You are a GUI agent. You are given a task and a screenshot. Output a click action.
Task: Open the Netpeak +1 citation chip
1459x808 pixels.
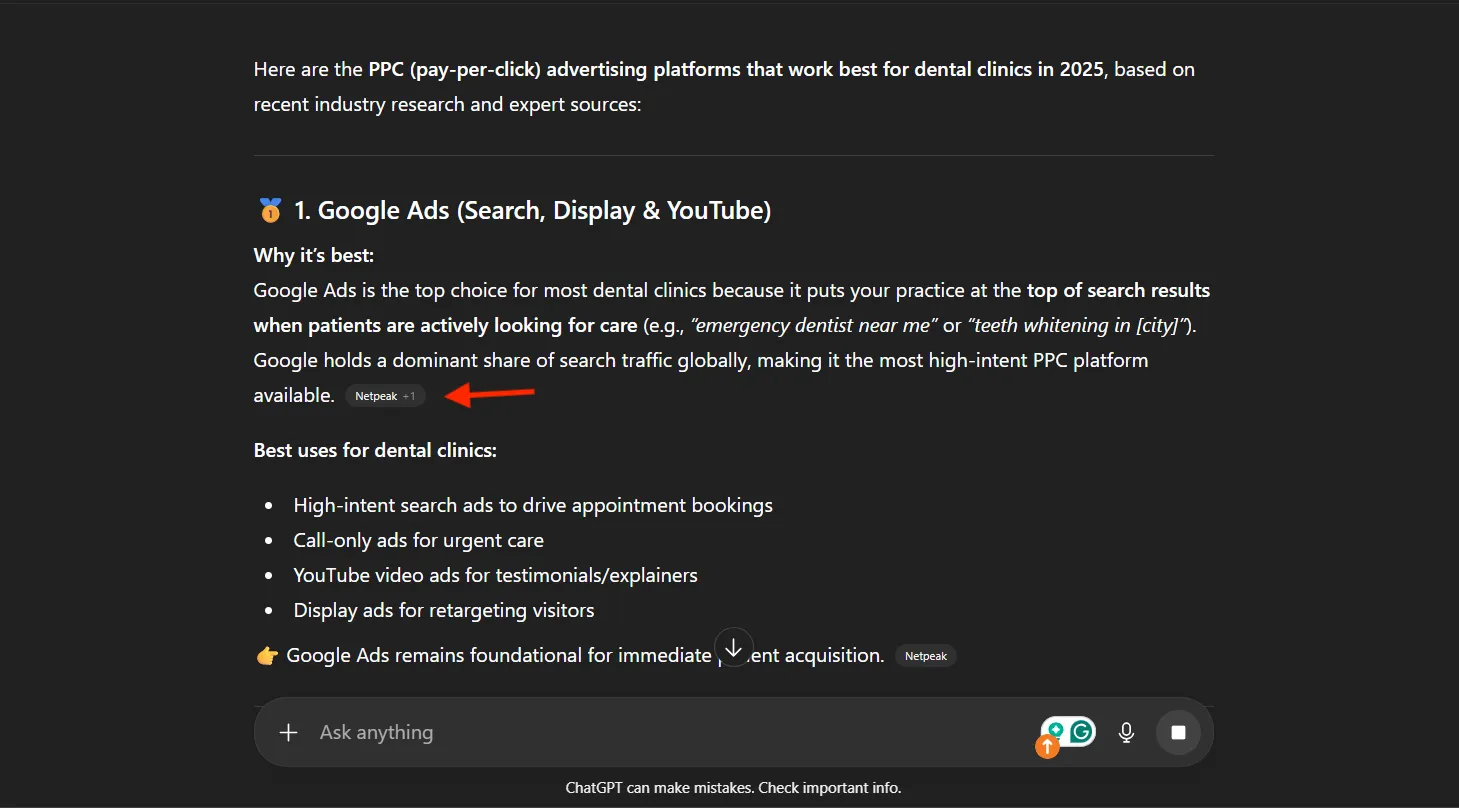385,396
